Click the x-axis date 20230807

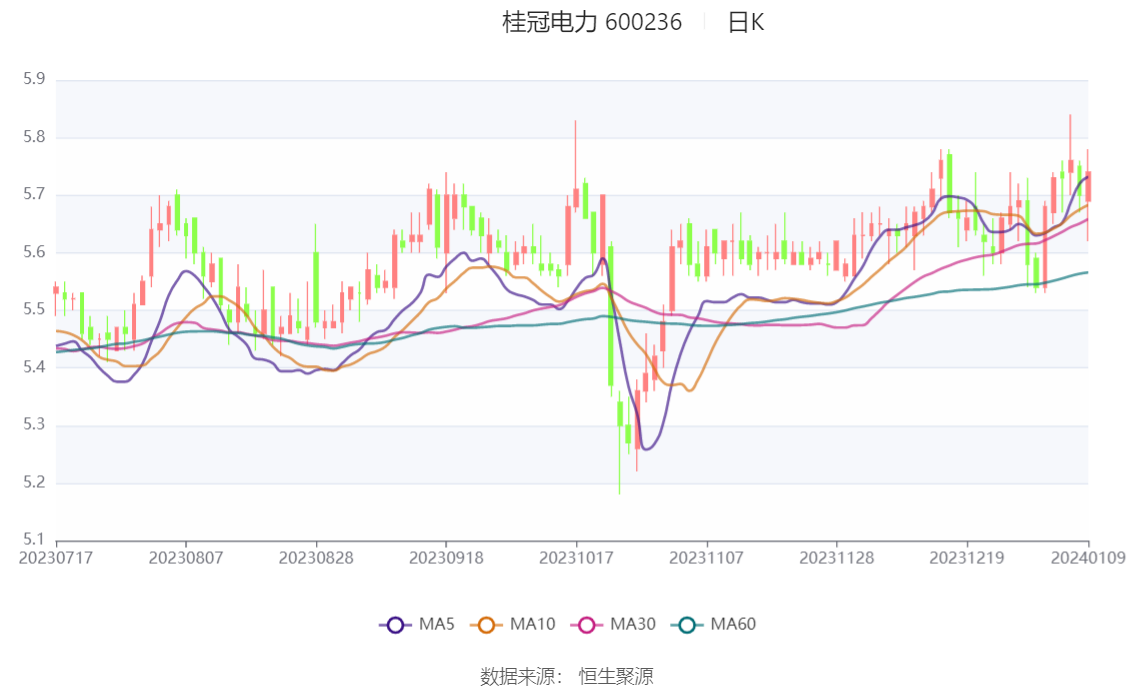(x=186, y=558)
